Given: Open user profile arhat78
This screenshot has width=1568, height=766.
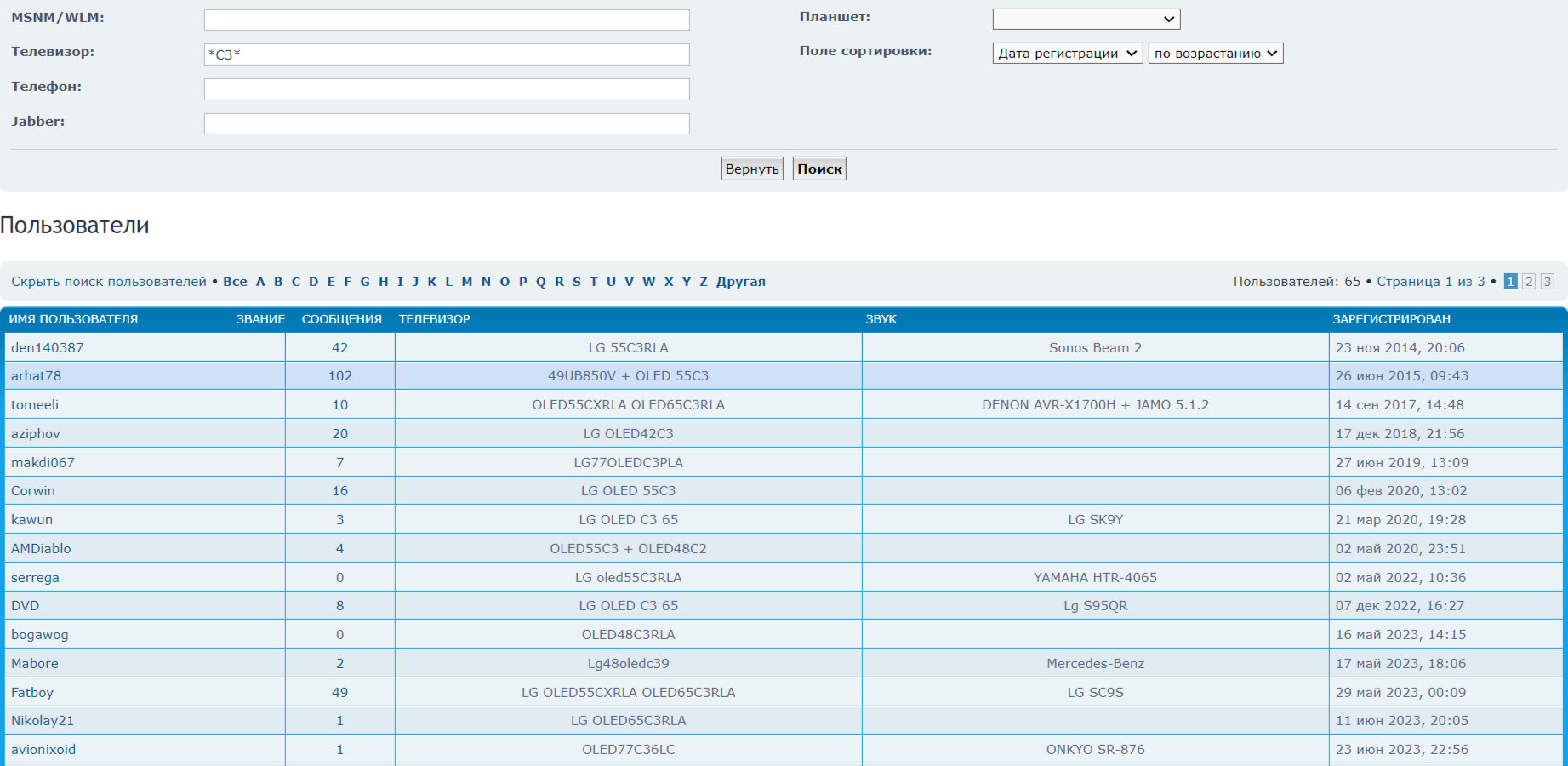Looking at the screenshot, I should click(x=36, y=376).
